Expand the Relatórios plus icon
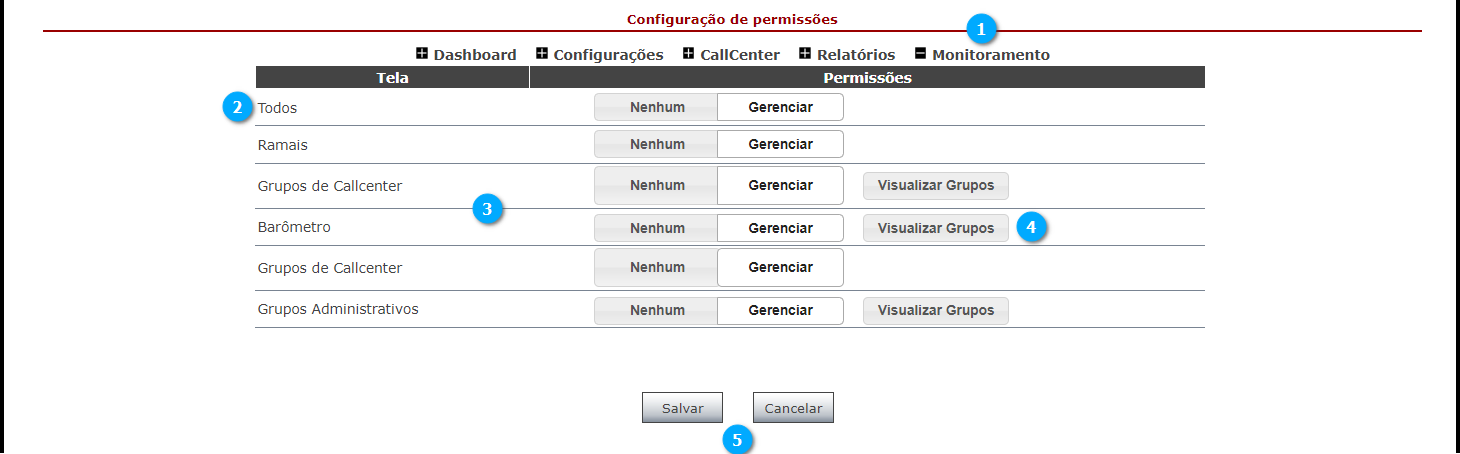1460x454 pixels. 805,54
